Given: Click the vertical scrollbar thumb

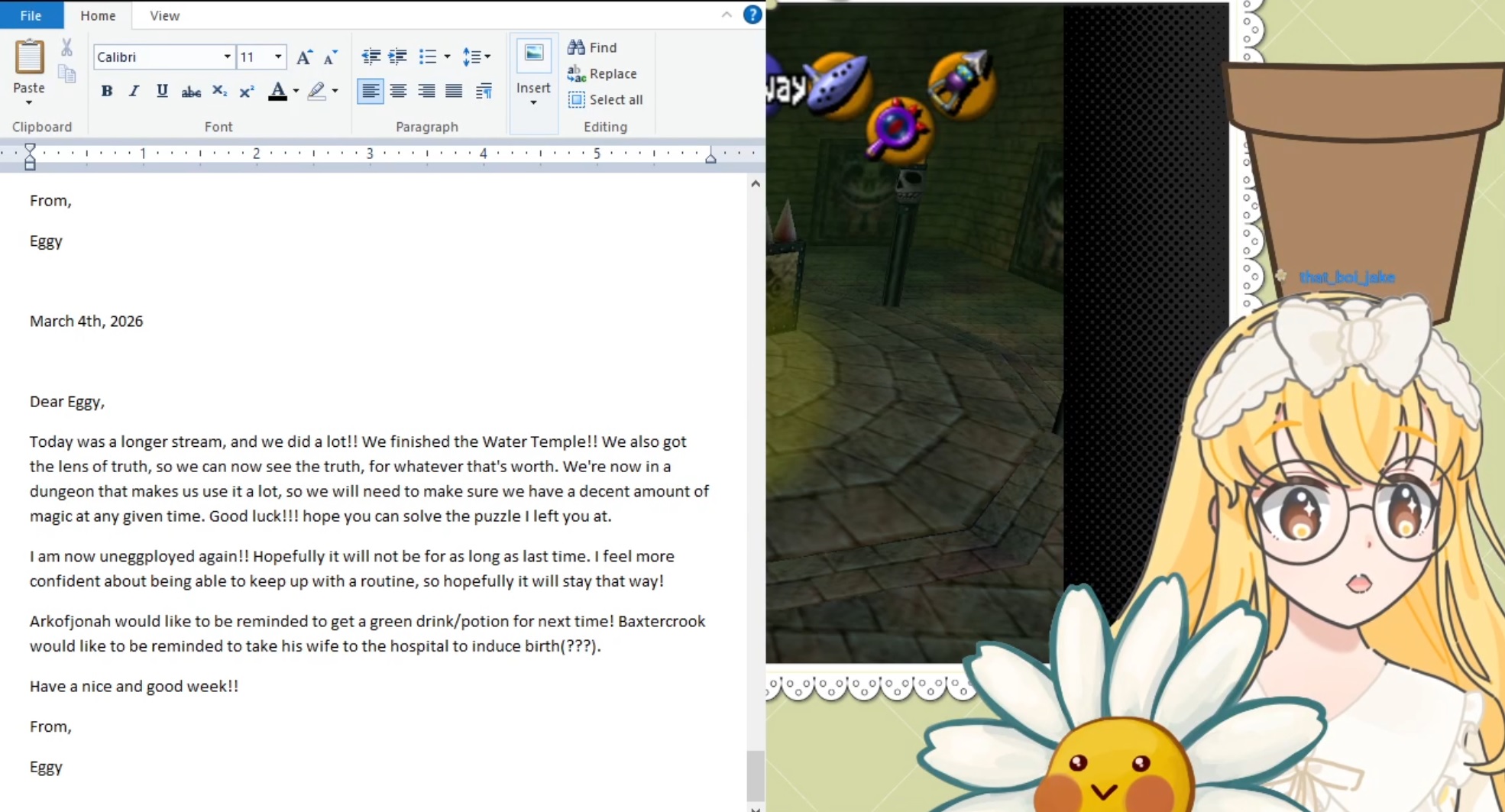Looking at the screenshot, I should [x=756, y=775].
